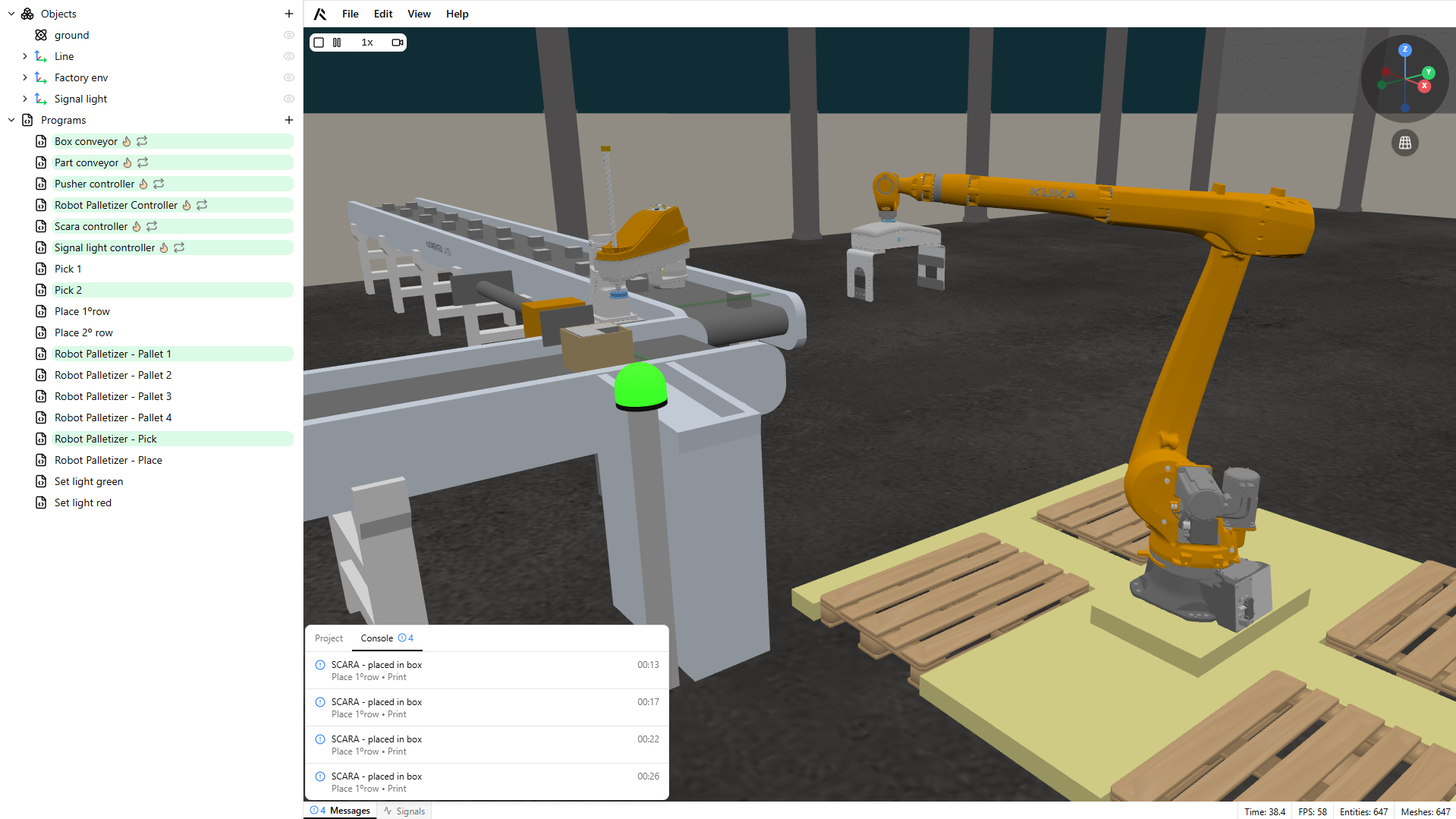Hide the ground object
Screen dimensions: 1456x819
click(288, 35)
